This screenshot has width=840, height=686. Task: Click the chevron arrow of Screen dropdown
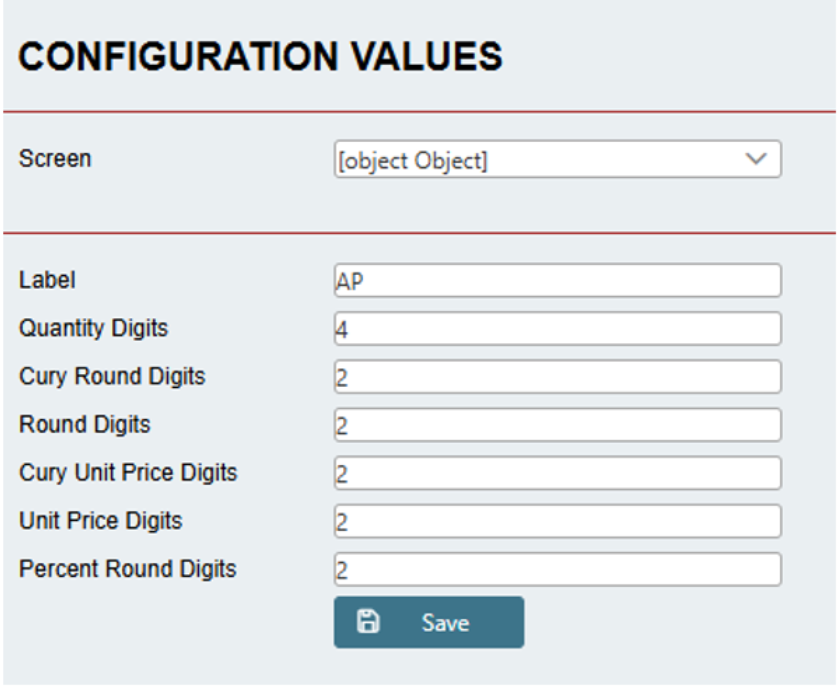click(x=757, y=159)
